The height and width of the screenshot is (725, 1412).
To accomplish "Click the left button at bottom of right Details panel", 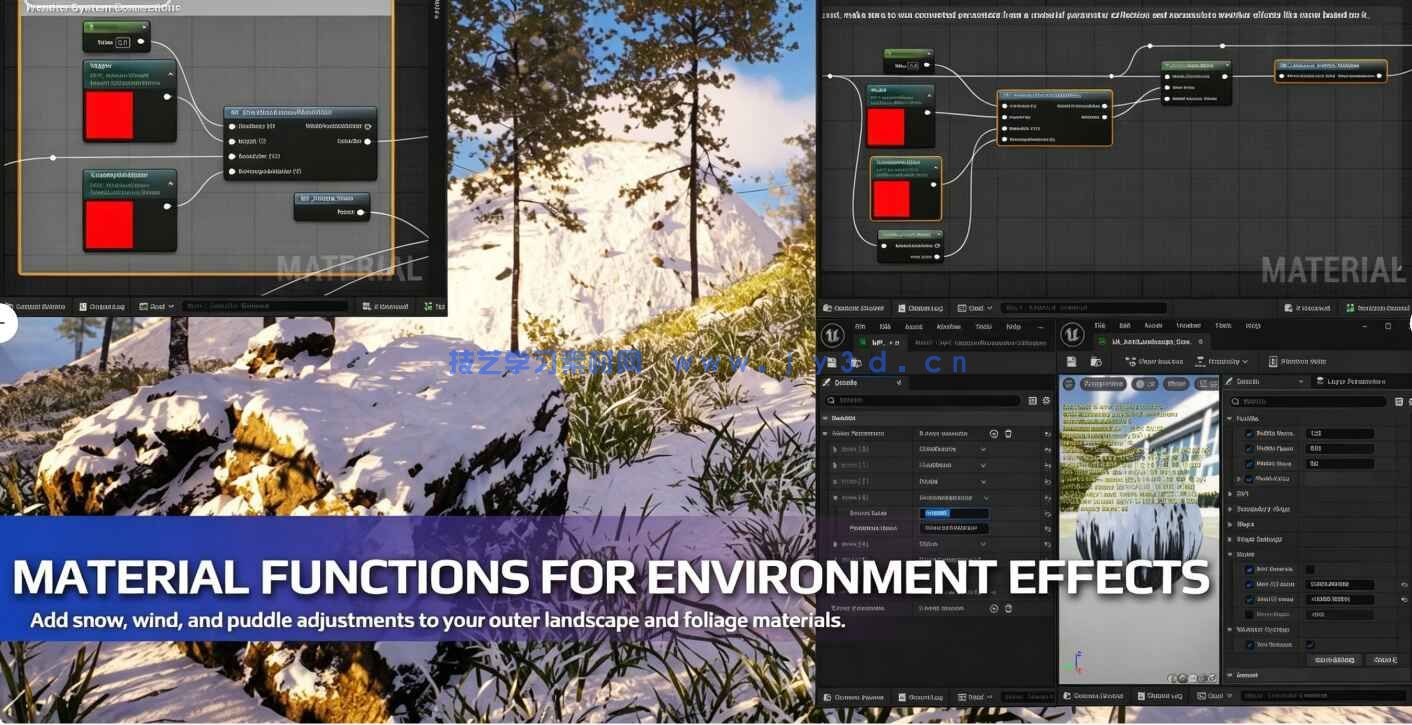I will (x=1334, y=660).
